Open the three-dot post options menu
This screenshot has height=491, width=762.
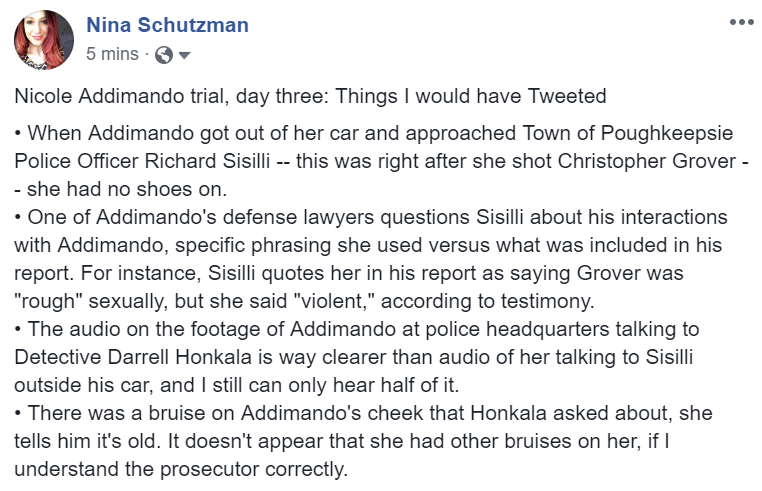tap(741, 22)
